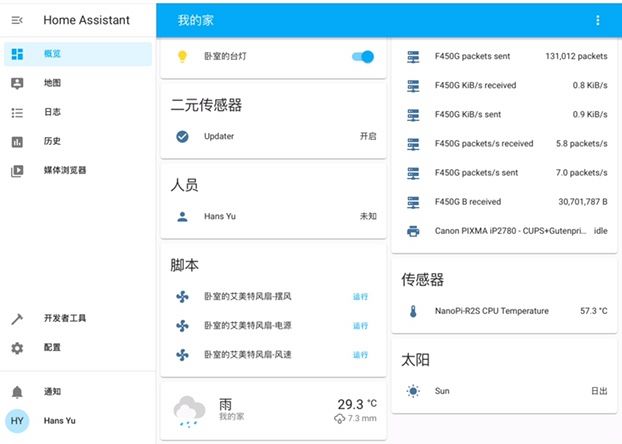Viewport: 622px width, 444px height.
Task: Click the rainy cloud weather icon
Action: pos(189,411)
